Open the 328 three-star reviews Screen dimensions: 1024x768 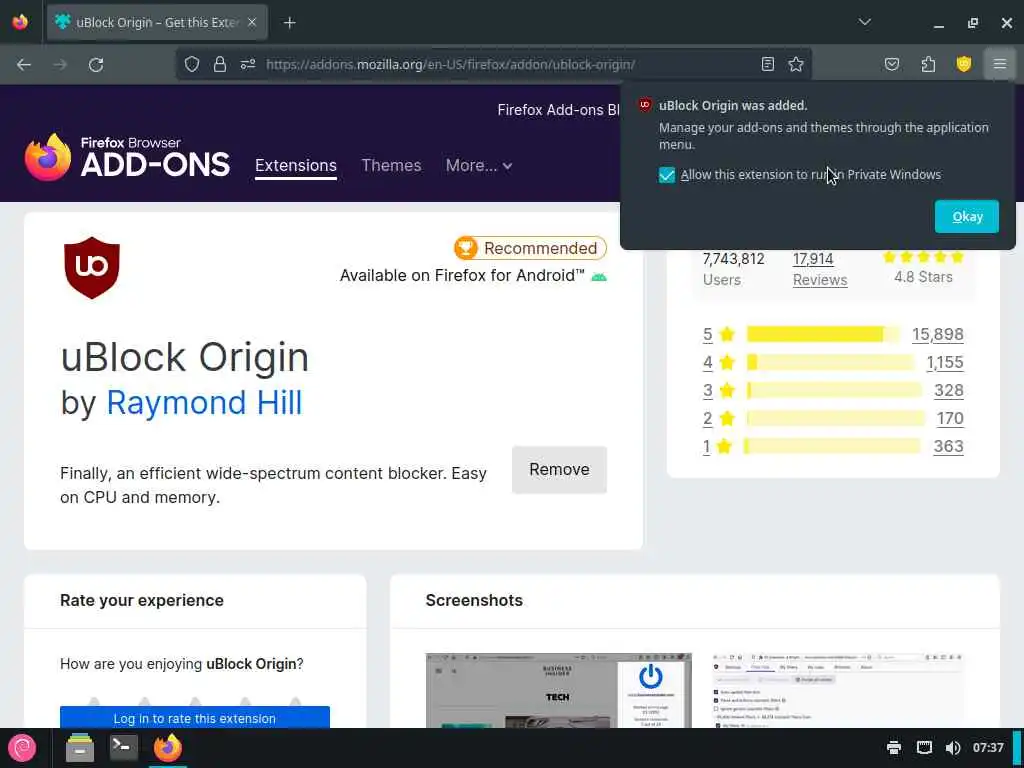(949, 391)
